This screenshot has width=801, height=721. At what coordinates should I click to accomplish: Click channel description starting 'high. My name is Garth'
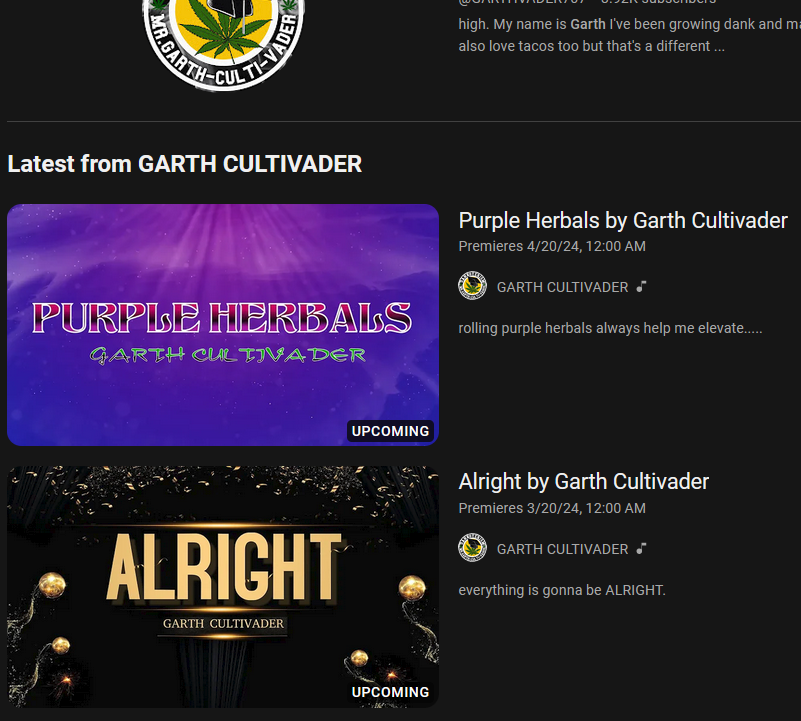coord(629,35)
